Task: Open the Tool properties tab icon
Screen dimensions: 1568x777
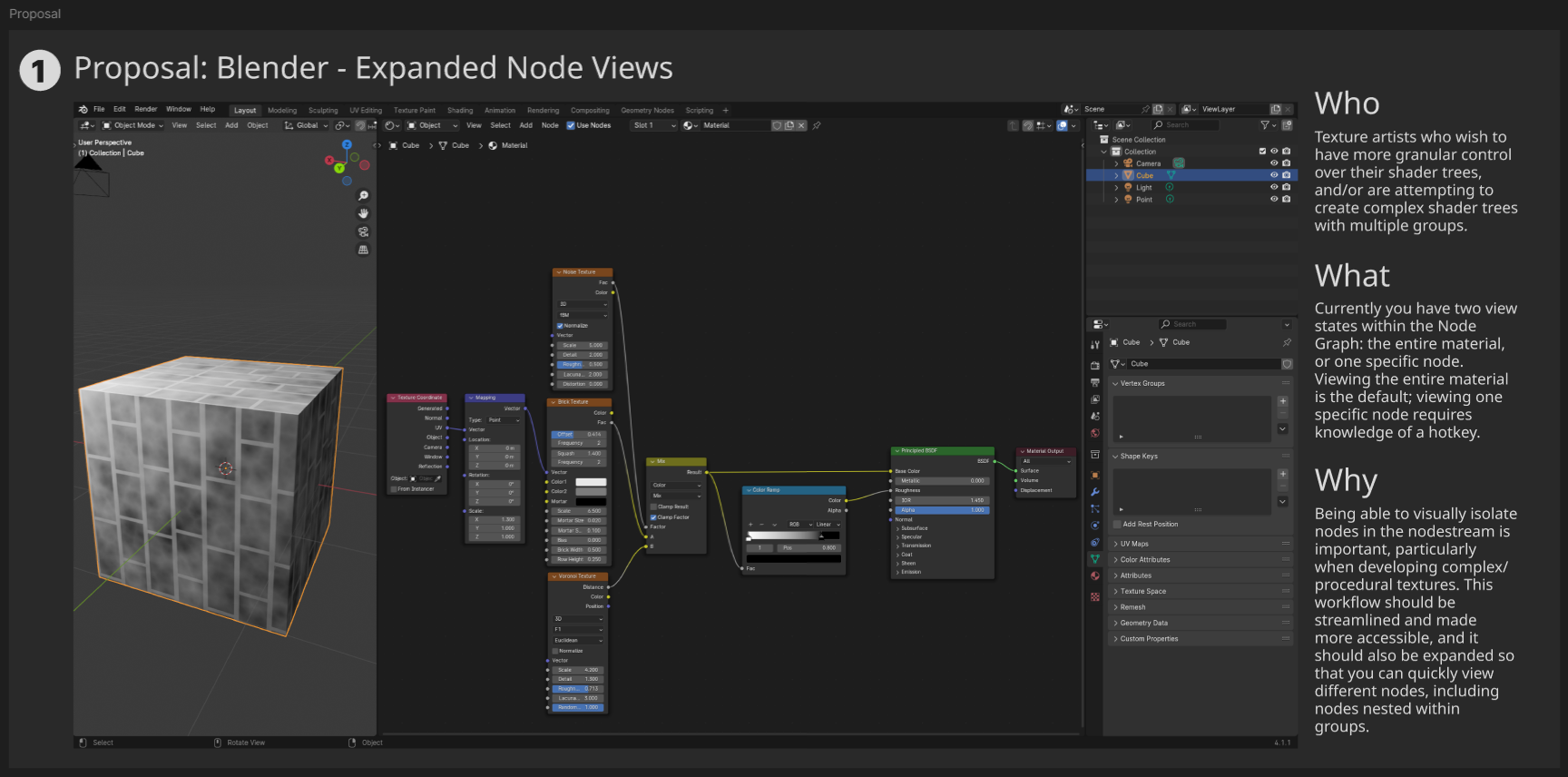Action: (1095, 345)
